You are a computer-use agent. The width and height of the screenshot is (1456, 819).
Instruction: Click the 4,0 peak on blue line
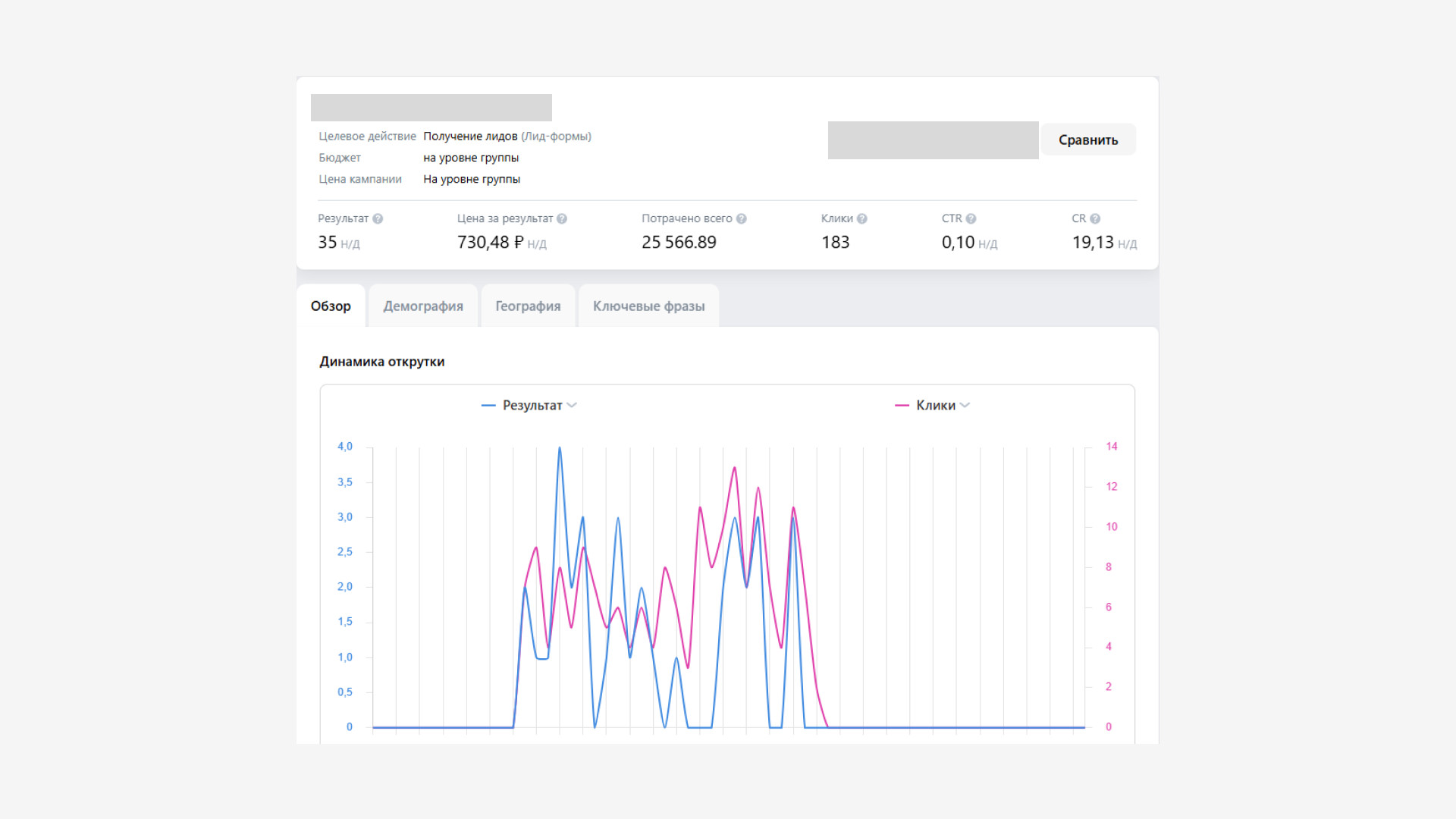(x=560, y=448)
